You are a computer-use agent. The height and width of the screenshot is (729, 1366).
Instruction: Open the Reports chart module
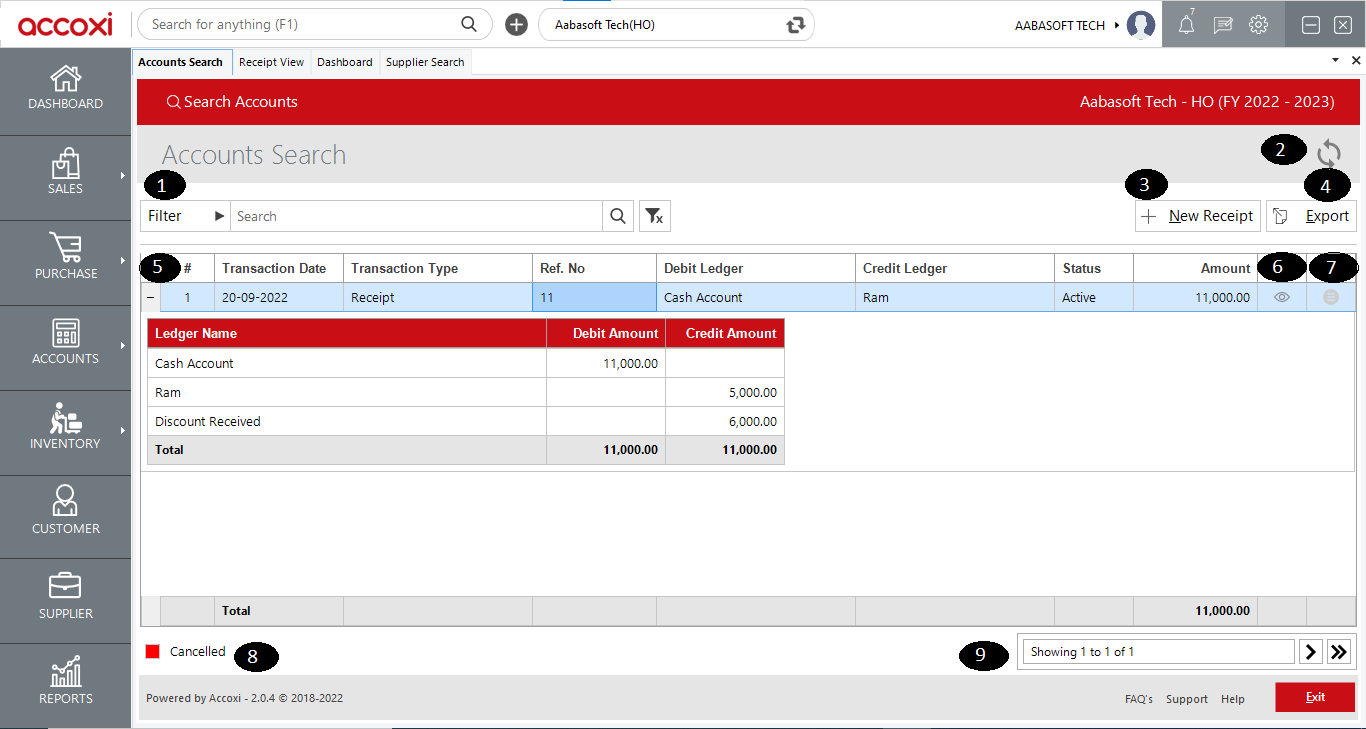click(x=65, y=682)
